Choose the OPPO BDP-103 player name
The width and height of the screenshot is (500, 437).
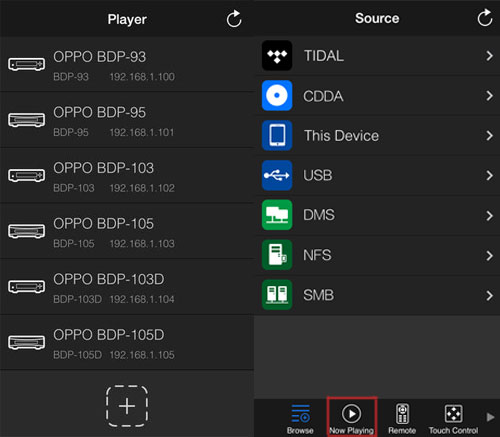tap(104, 168)
